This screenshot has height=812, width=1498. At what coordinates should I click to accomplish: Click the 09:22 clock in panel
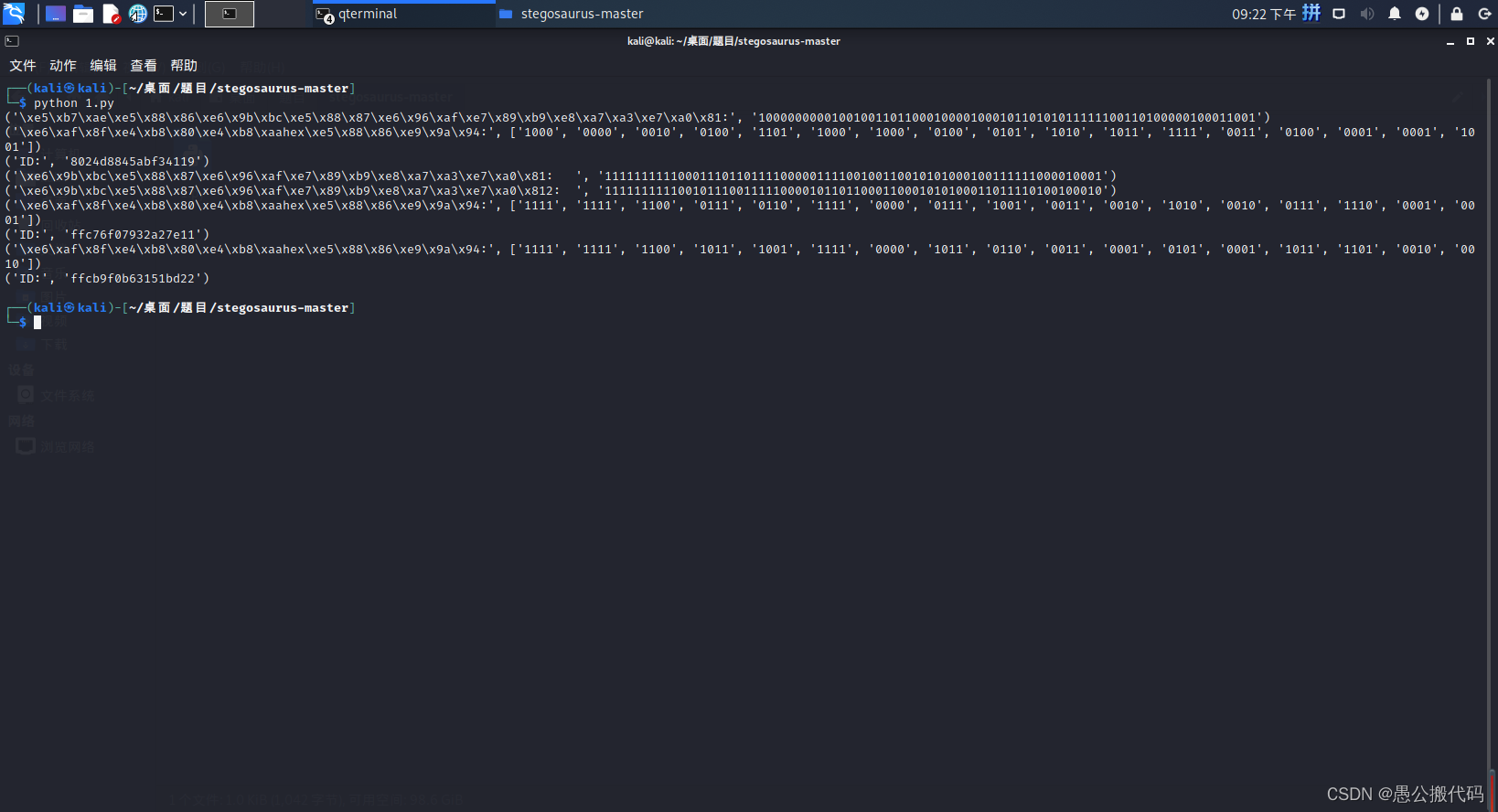pos(1264,14)
